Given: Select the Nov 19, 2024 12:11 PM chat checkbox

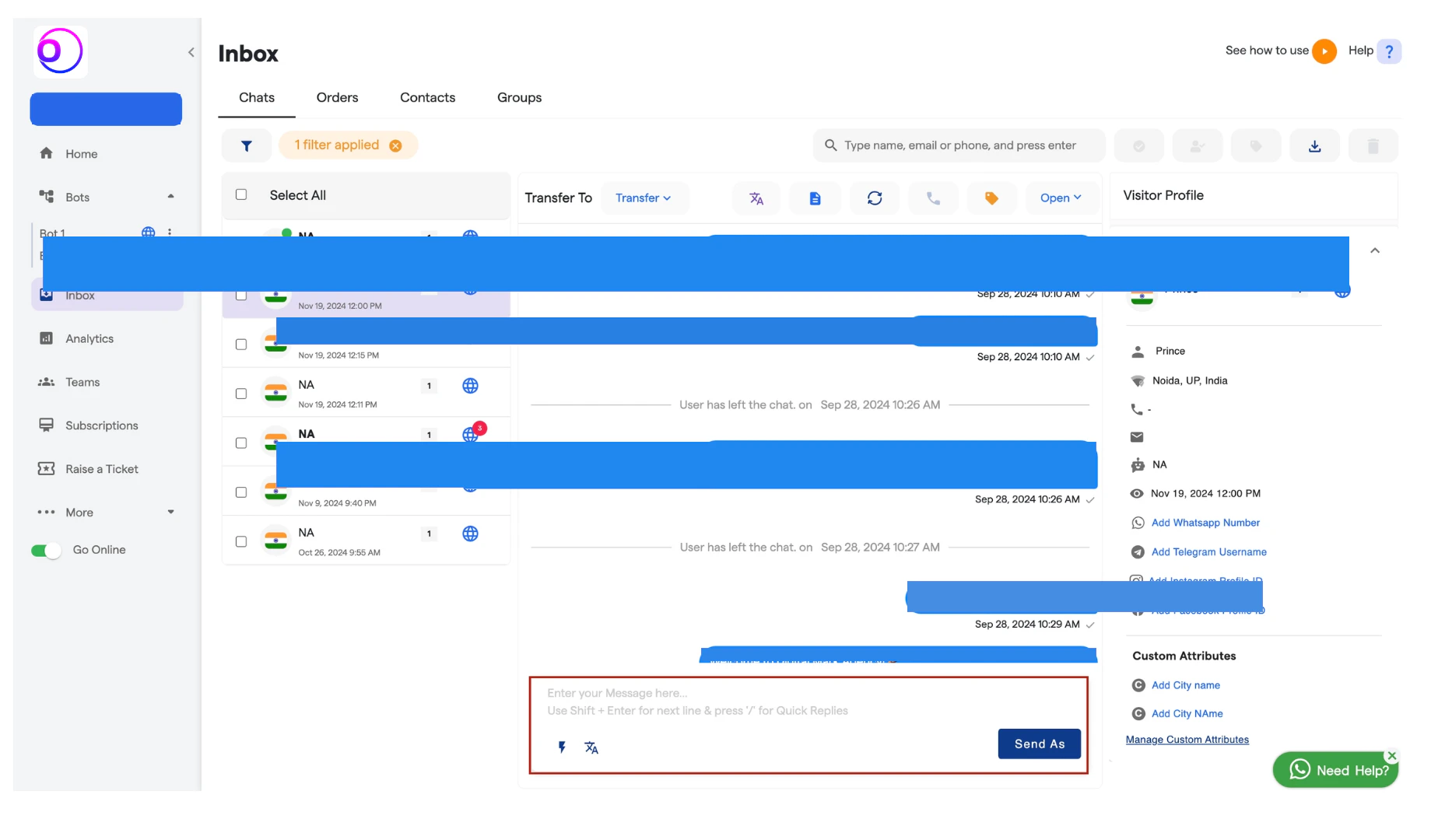Looking at the screenshot, I should point(241,394).
